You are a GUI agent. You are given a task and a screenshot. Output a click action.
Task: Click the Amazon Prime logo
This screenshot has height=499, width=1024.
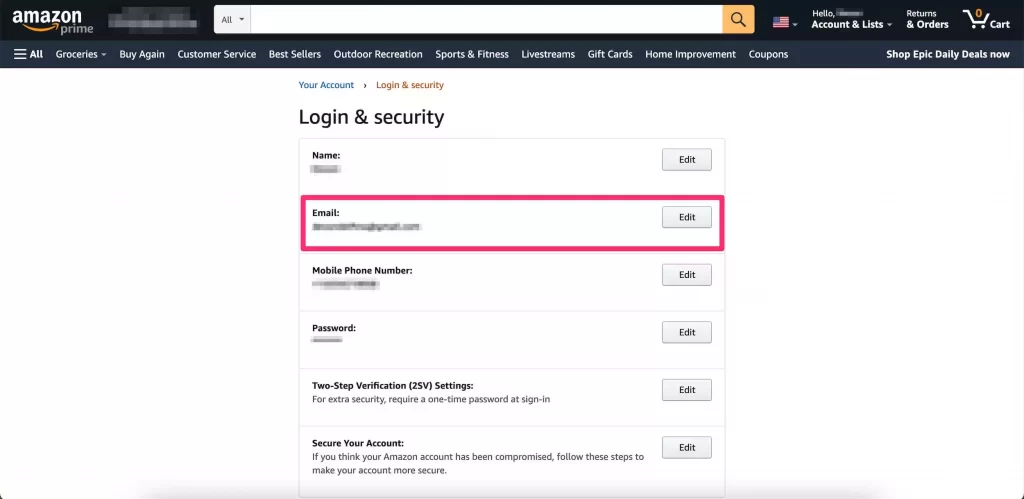pyautogui.click(x=53, y=20)
